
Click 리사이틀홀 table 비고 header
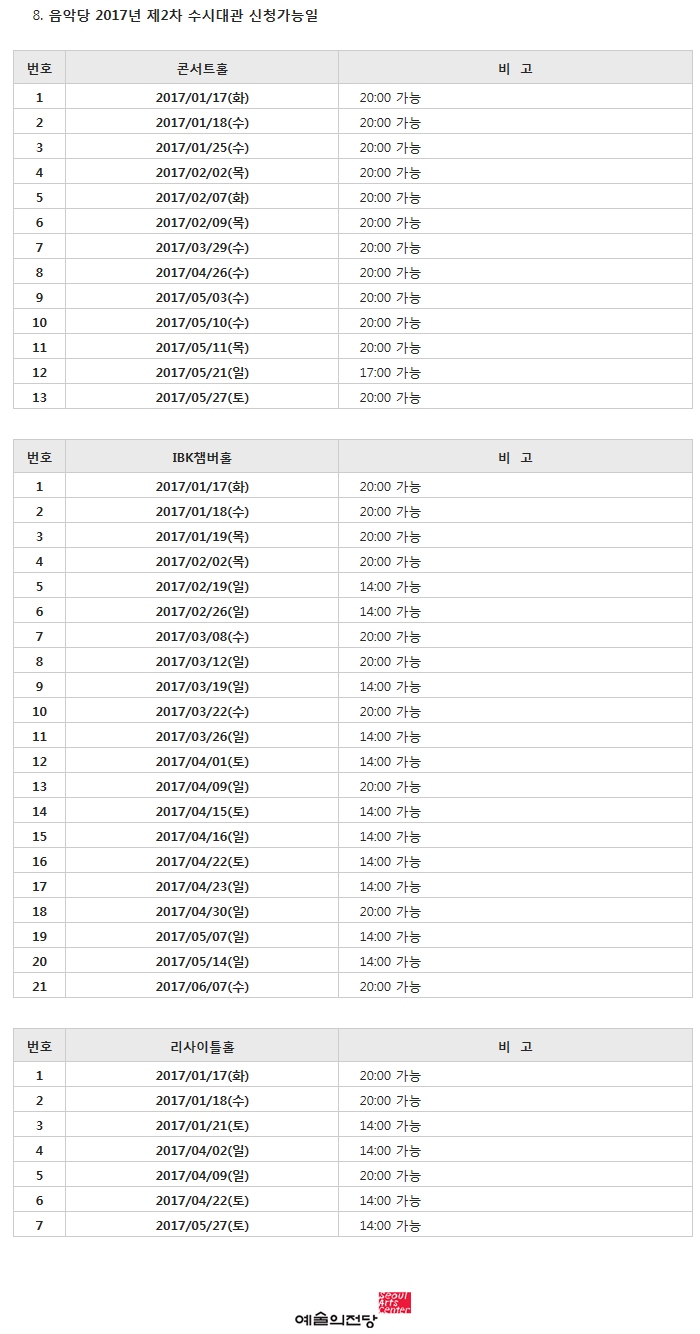515,1047
